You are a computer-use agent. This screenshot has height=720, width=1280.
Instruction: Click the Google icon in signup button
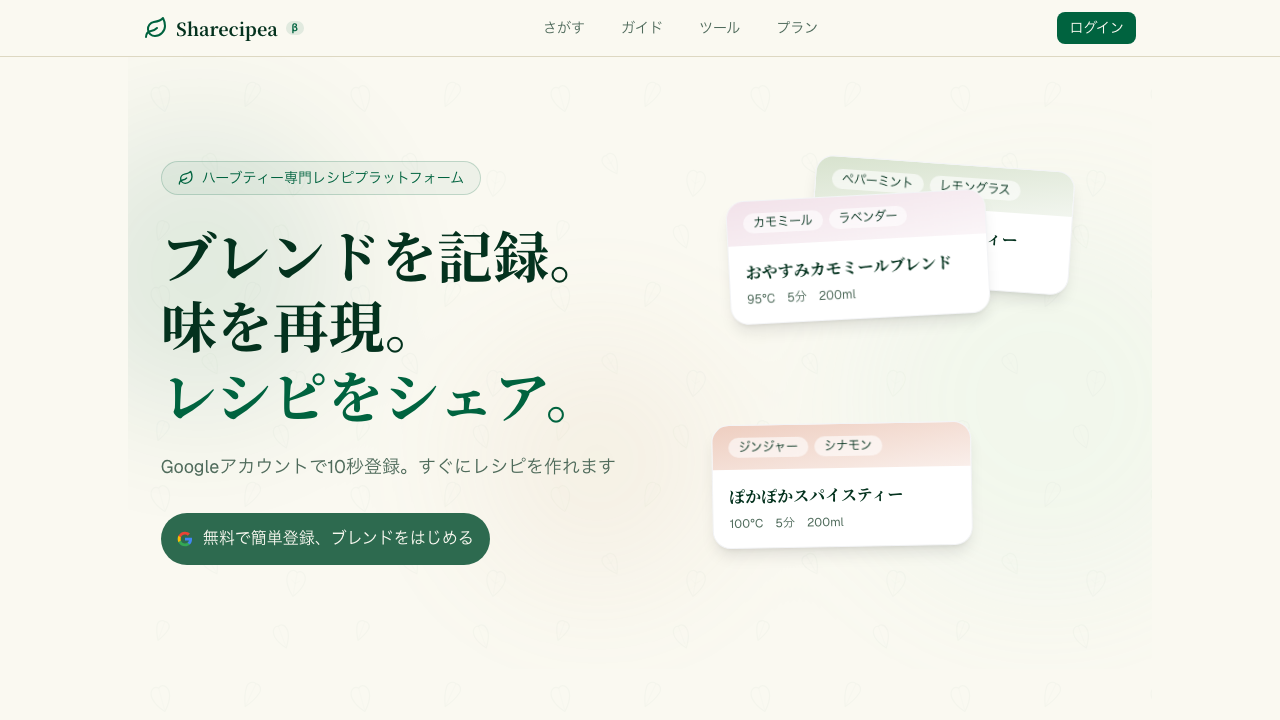coord(185,539)
